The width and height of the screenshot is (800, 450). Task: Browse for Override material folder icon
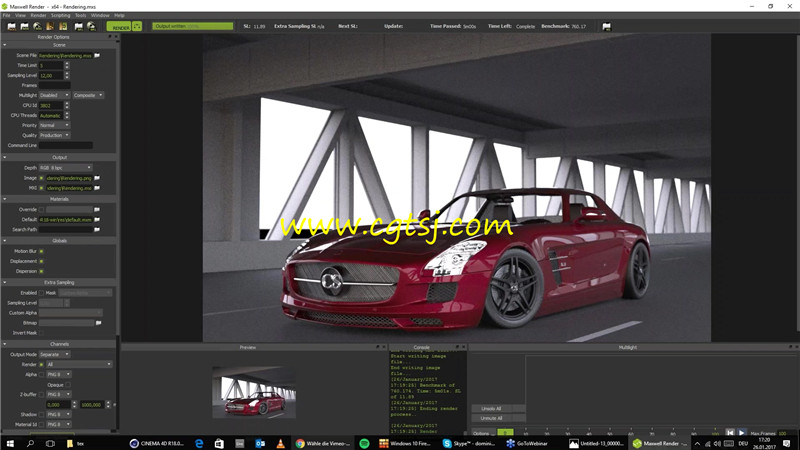tap(97, 209)
